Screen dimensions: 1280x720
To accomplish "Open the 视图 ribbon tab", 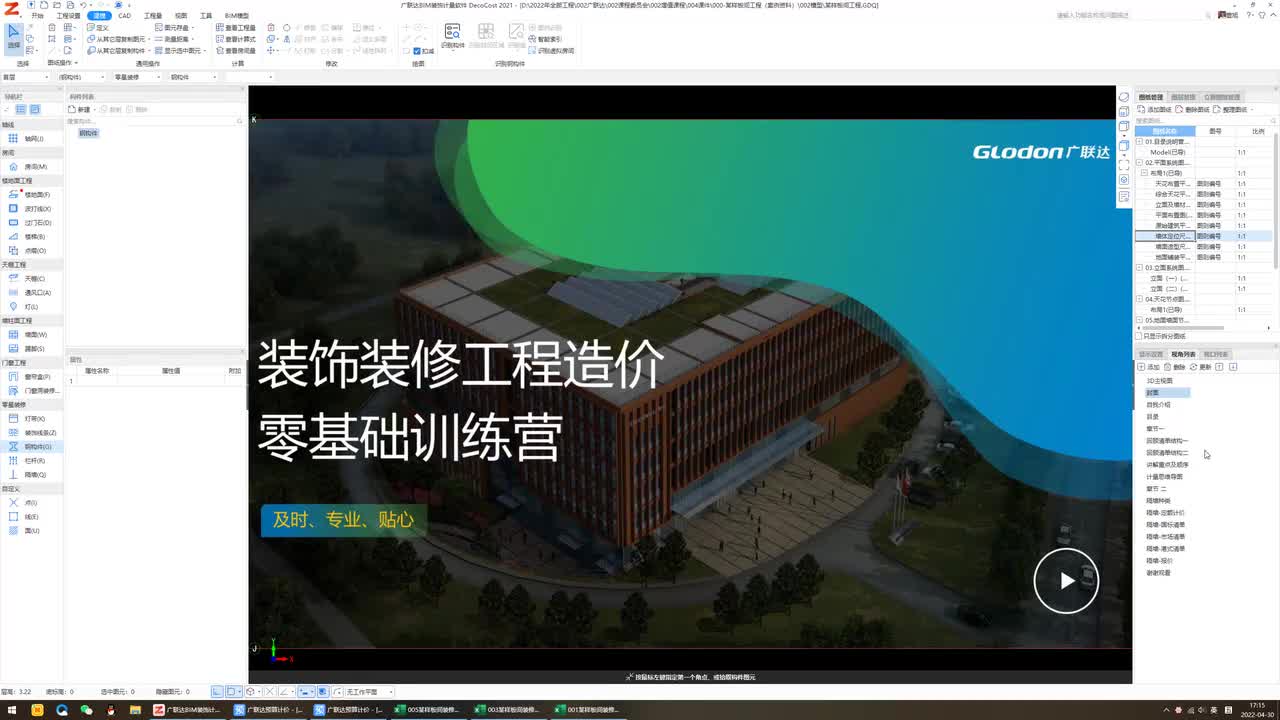I will click(181, 16).
